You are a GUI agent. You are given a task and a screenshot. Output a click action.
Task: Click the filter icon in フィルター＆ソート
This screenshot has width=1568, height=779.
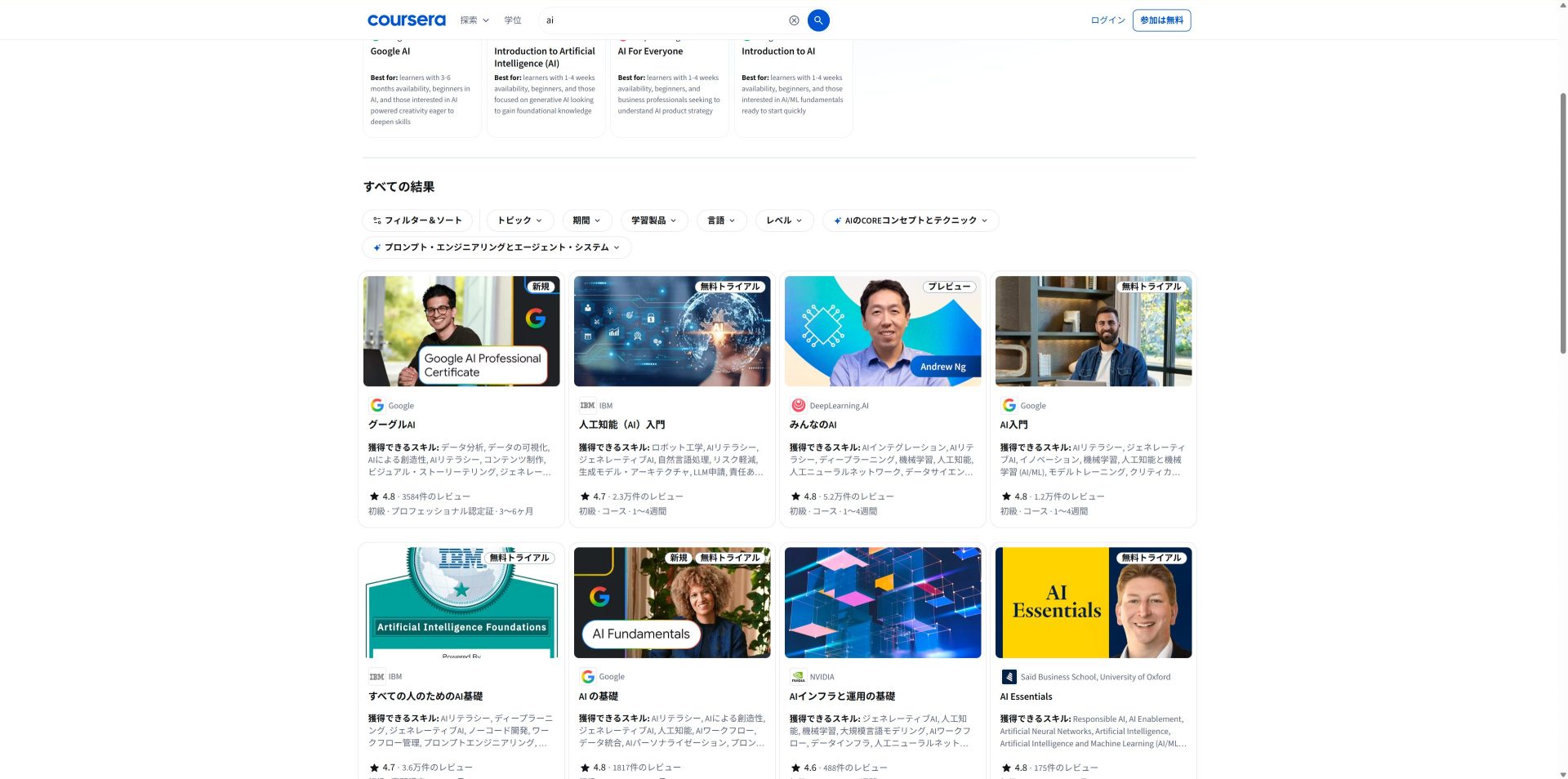(376, 220)
